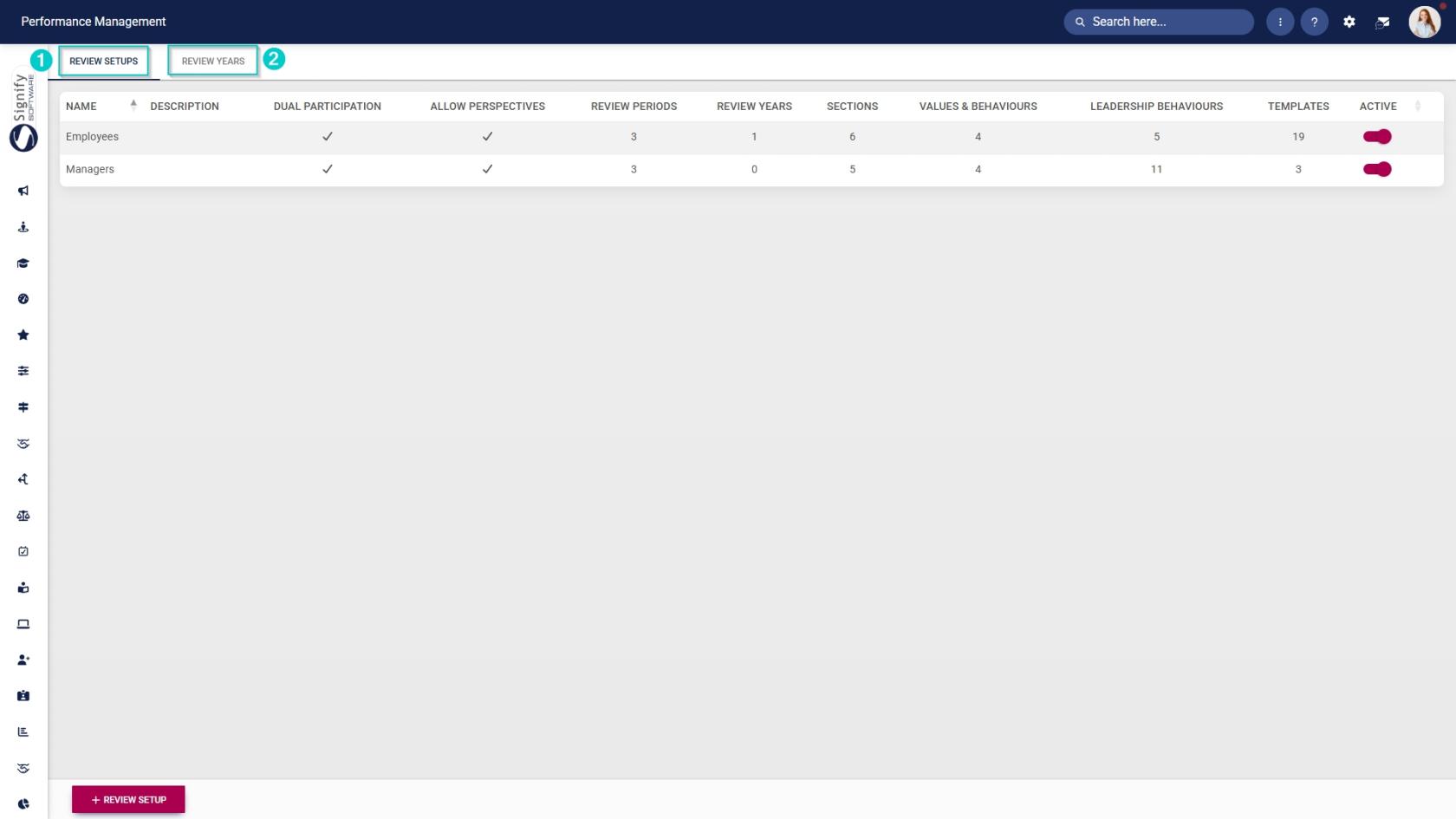Click the Dual Participation checkmark for Employees
The height and width of the screenshot is (819, 1456).
[x=328, y=136]
